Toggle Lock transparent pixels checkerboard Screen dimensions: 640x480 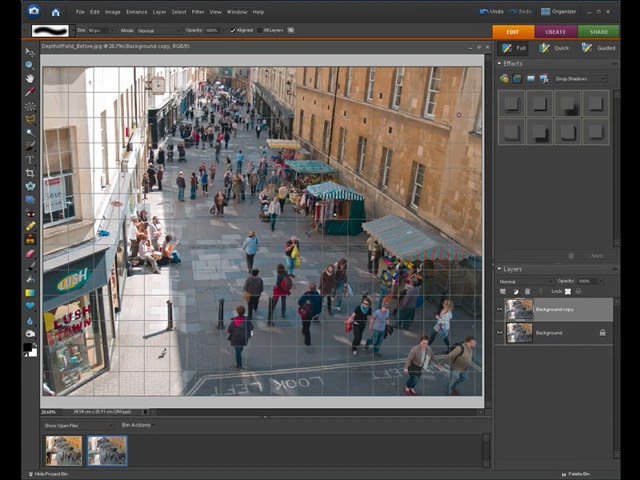click(x=568, y=291)
